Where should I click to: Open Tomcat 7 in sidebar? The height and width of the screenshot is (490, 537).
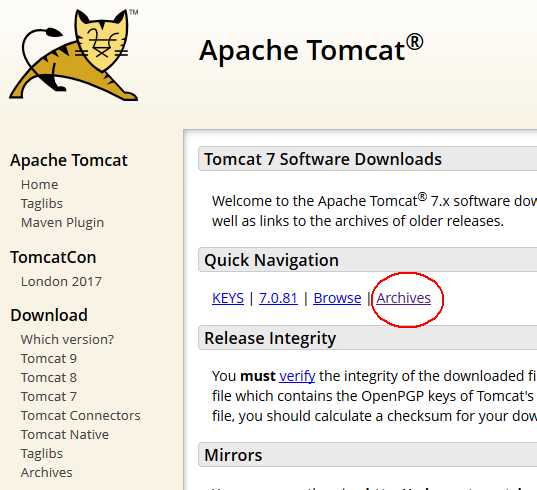(49, 397)
